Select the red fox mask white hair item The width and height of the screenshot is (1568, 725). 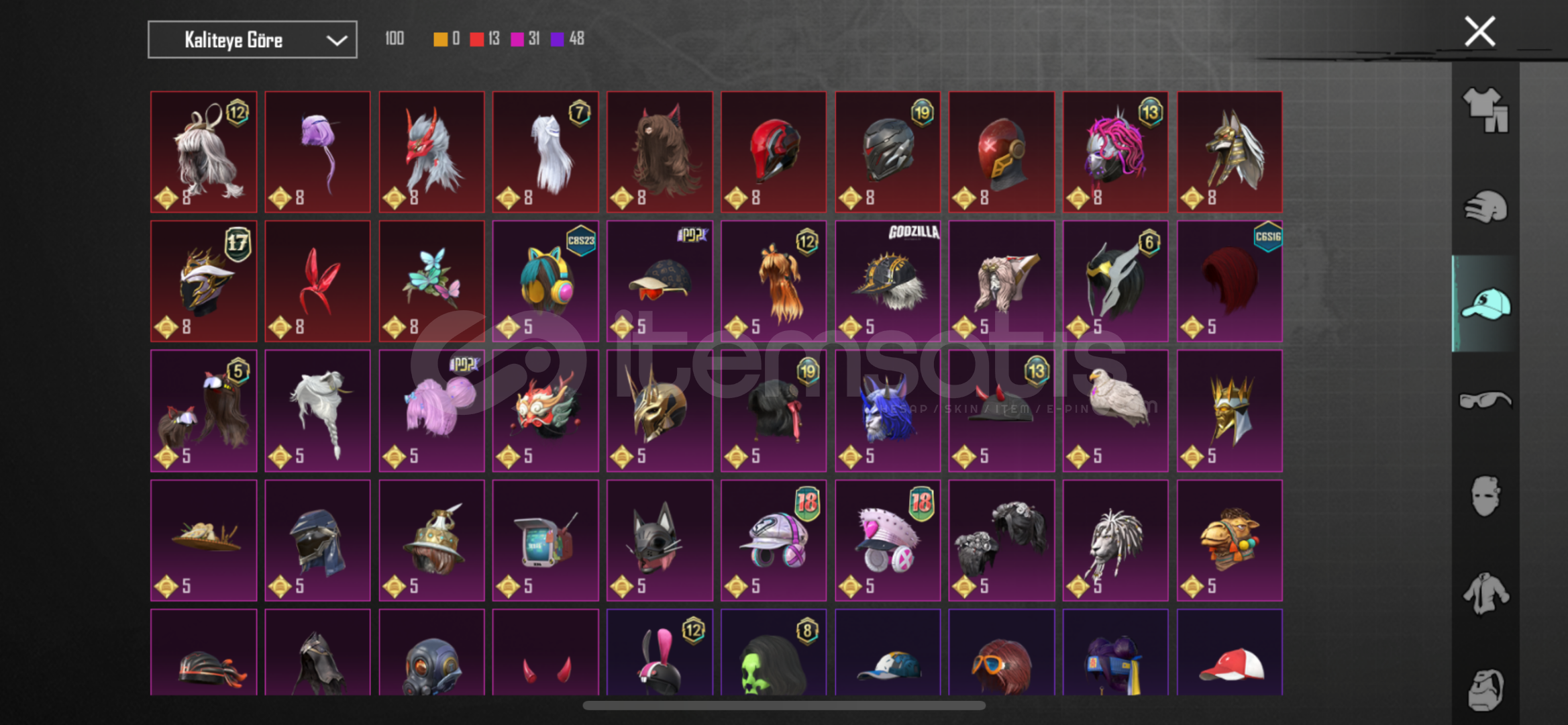[431, 152]
